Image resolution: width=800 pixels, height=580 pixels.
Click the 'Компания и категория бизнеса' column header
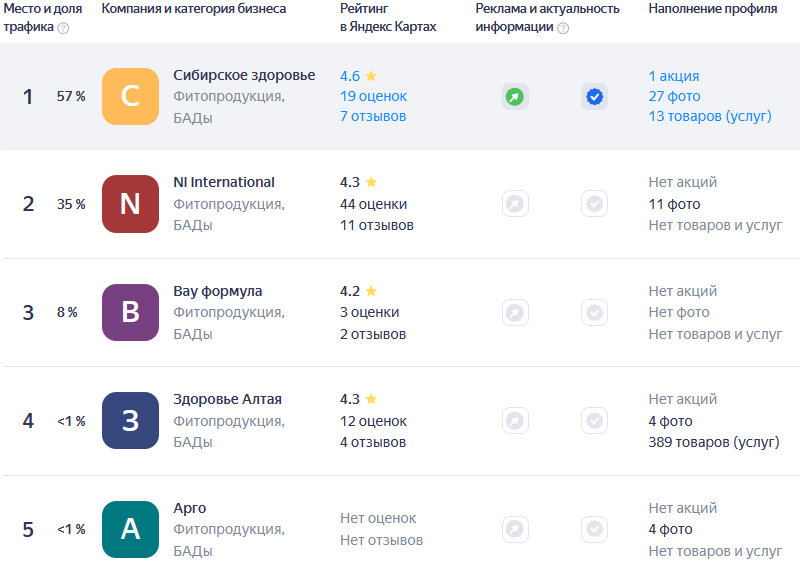[x=194, y=9]
